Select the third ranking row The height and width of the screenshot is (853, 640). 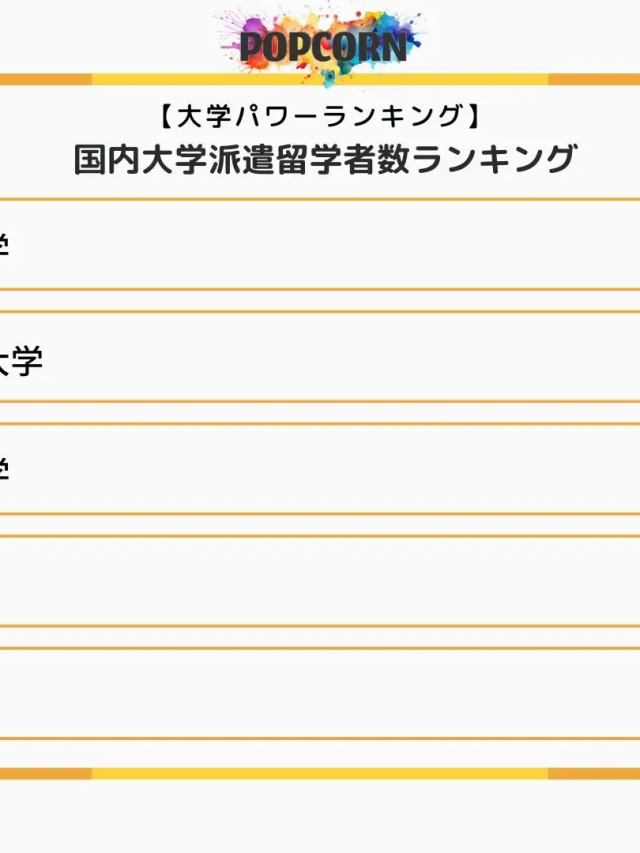pyautogui.click(x=320, y=469)
